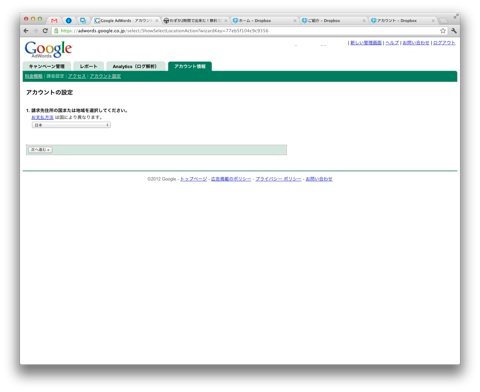Open the ログアウト link
Screen dimensions: 480x392
coord(444,43)
